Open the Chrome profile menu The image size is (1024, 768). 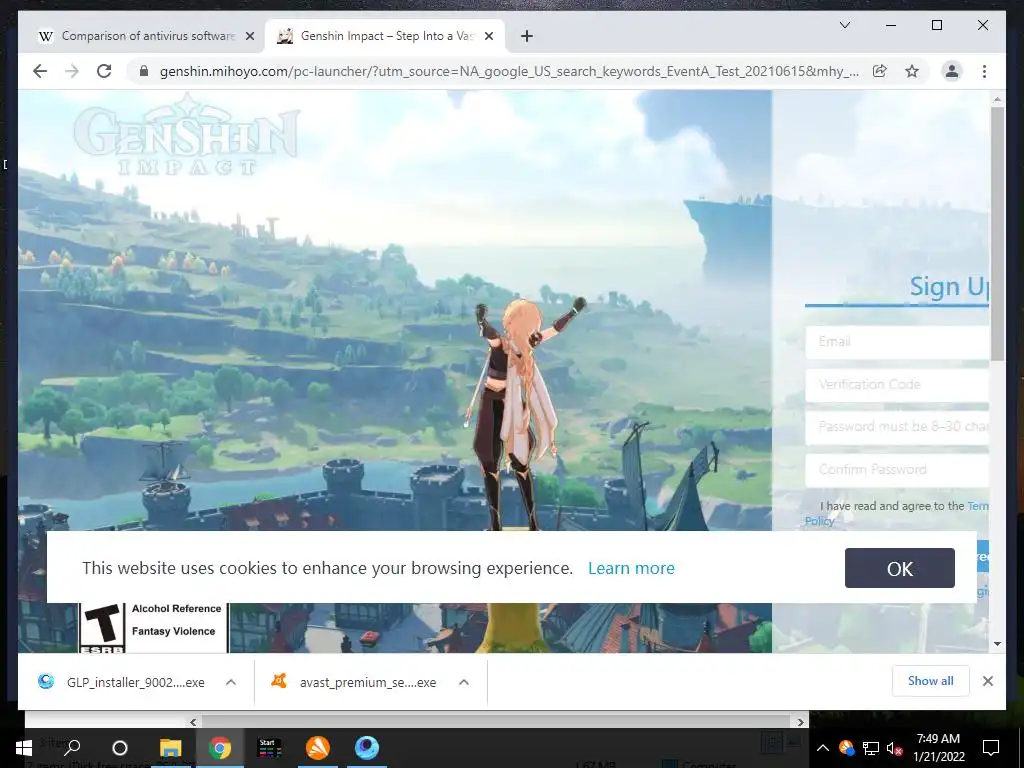pyautogui.click(x=952, y=71)
